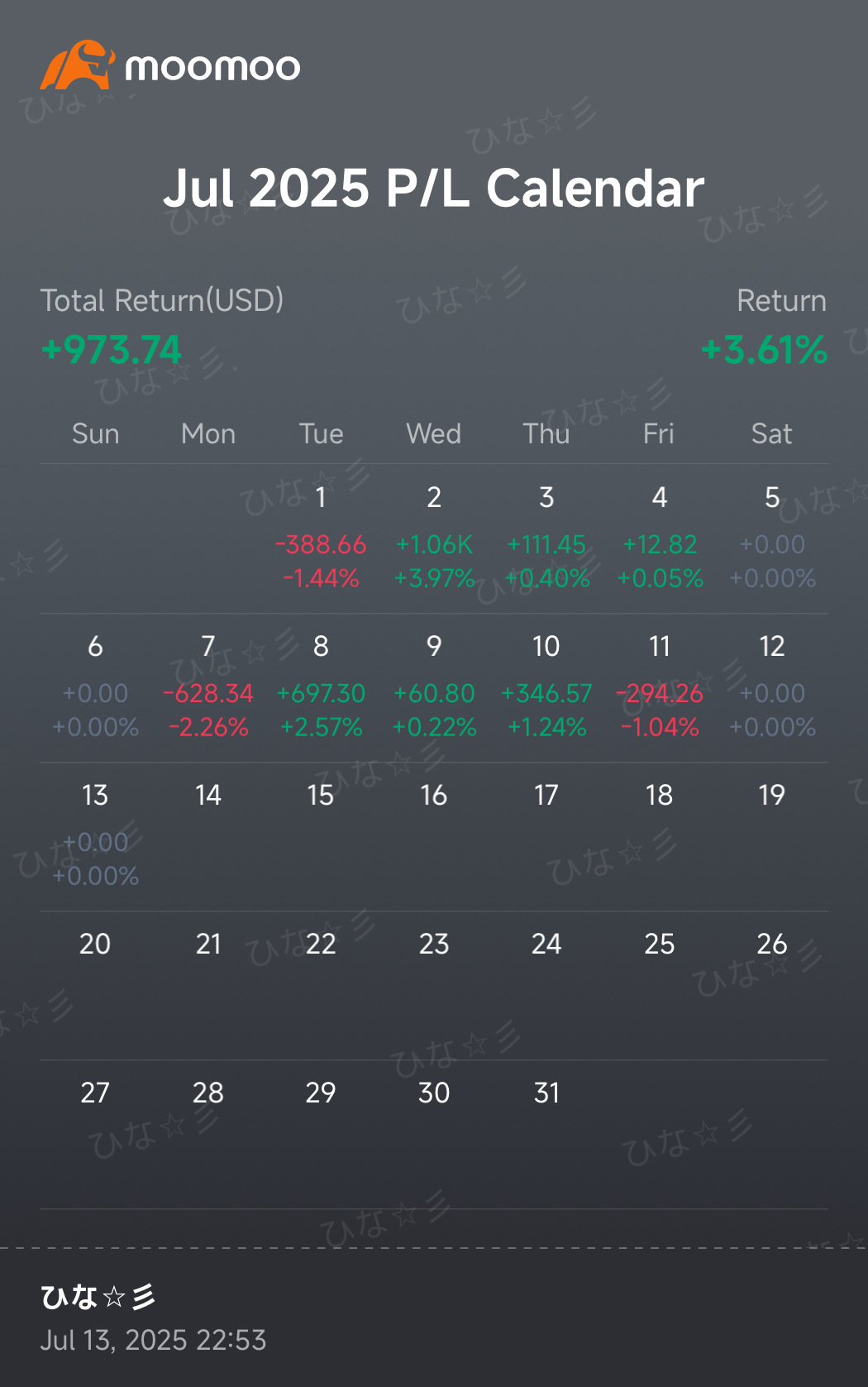Click the moomoo bull logo icon
Viewport: 868px width, 1387px height.
pyautogui.click(x=77, y=65)
